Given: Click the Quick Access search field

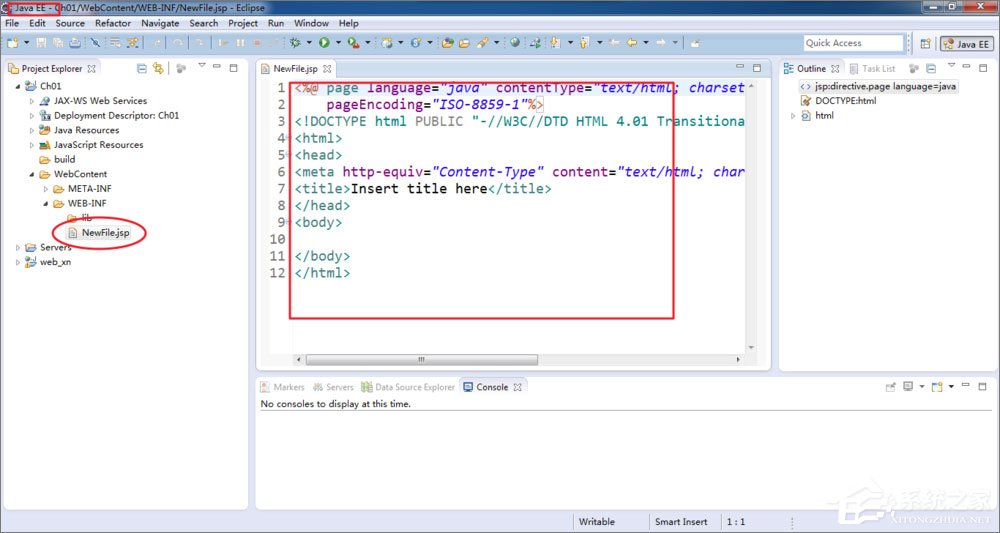Looking at the screenshot, I should tap(852, 43).
